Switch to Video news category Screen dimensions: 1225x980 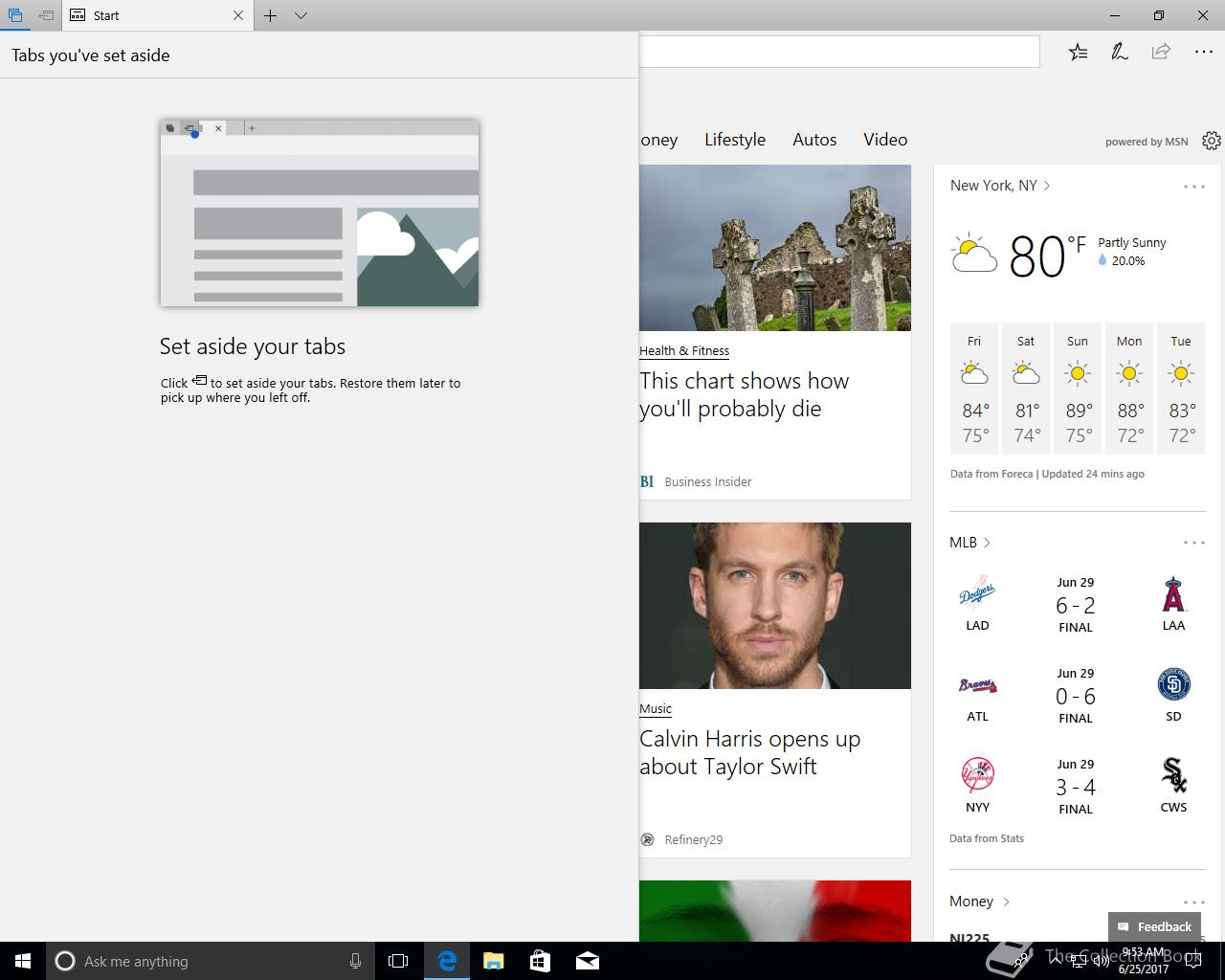click(885, 140)
